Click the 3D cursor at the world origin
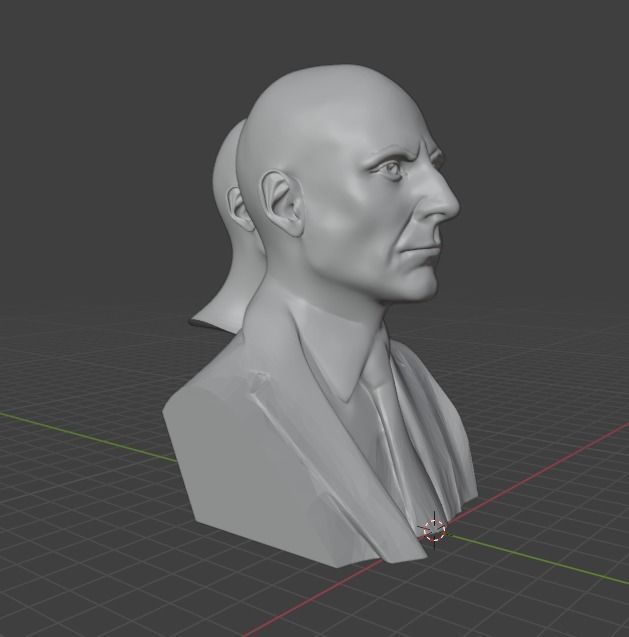This screenshot has width=629, height=637. (x=434, y=531)
